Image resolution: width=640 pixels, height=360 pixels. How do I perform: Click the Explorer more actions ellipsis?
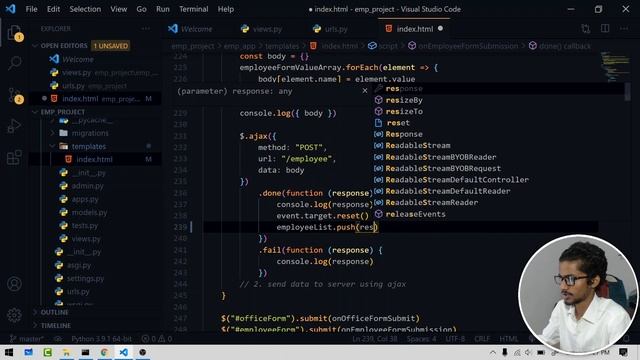(146, 29)
